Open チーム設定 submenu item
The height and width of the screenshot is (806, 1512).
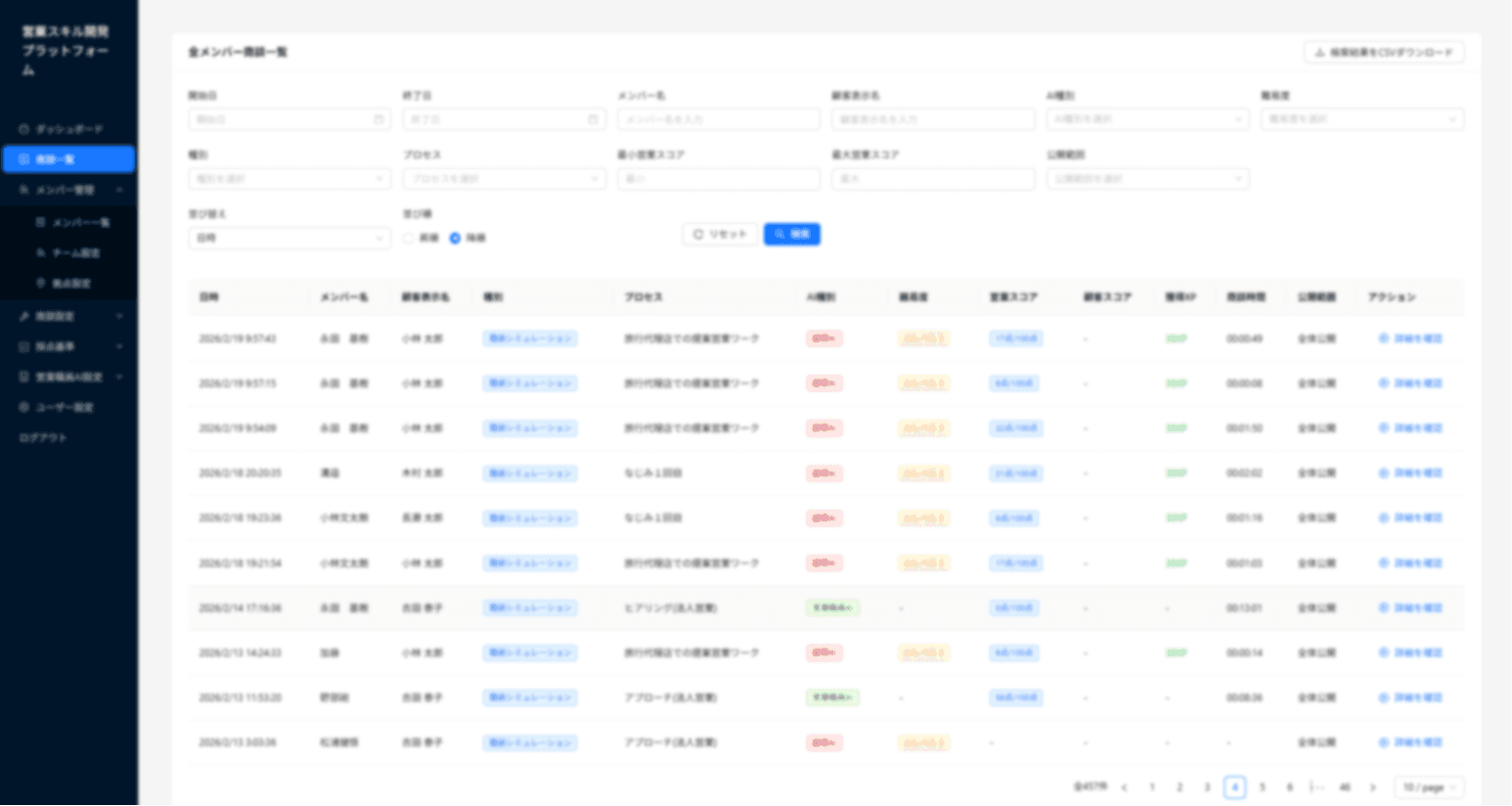click(x=68, y=253)
